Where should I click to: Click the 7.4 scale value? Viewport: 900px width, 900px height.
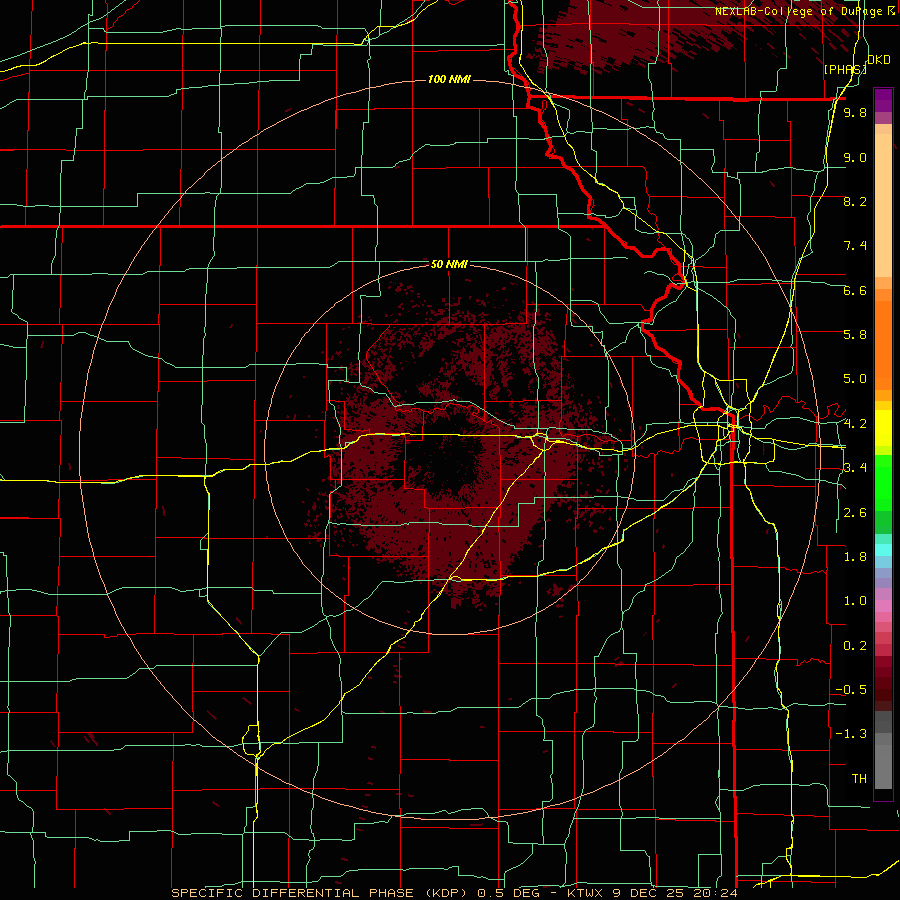point(855,246)
